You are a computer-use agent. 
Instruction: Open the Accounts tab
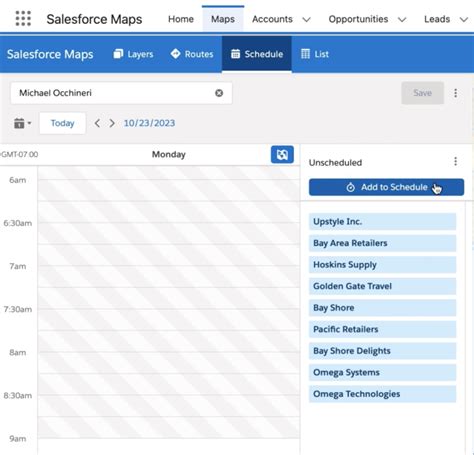click(272, 19)
